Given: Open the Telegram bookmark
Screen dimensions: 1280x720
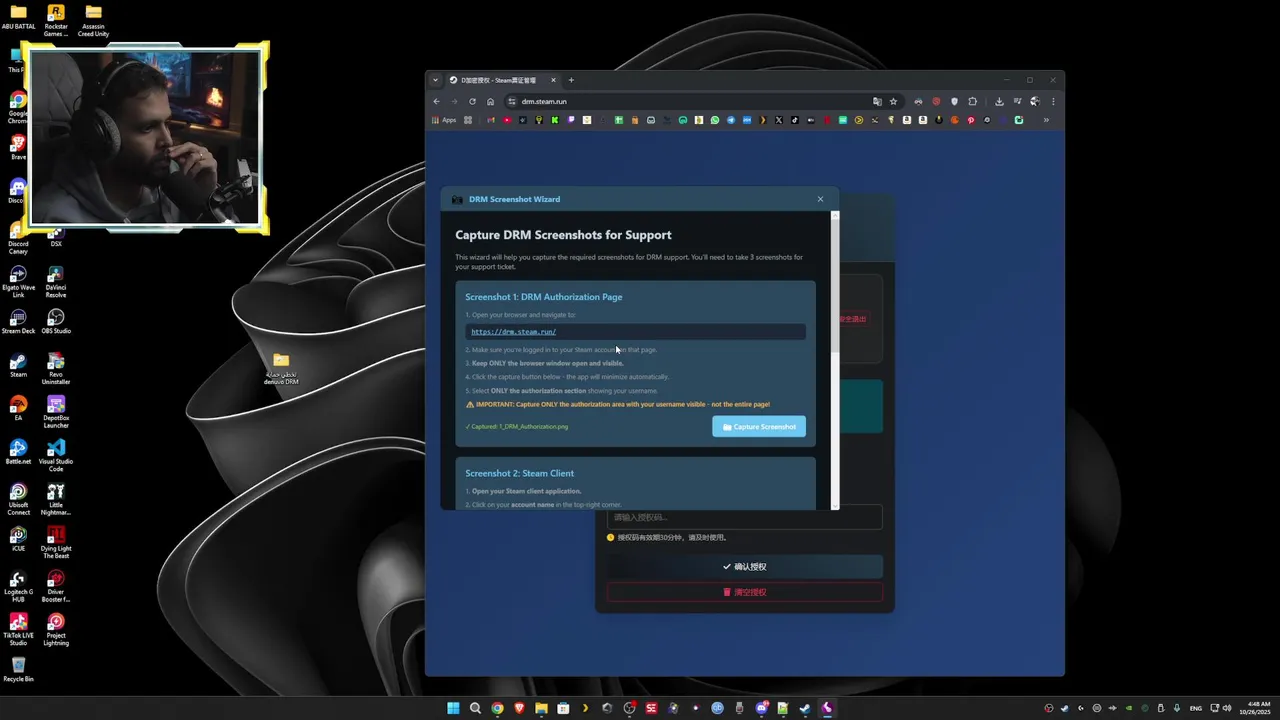Looking at the screenshot, I should pos(731,120).
